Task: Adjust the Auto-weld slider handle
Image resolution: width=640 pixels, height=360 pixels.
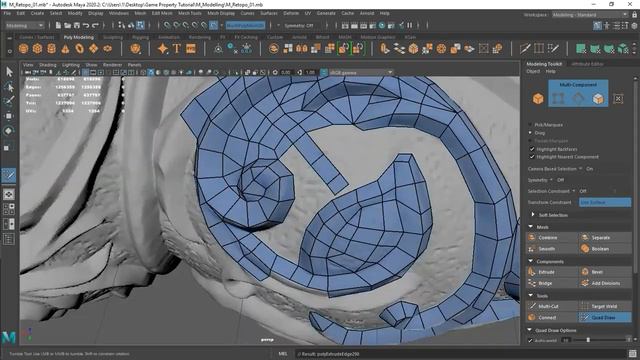Action: point(588,340)
